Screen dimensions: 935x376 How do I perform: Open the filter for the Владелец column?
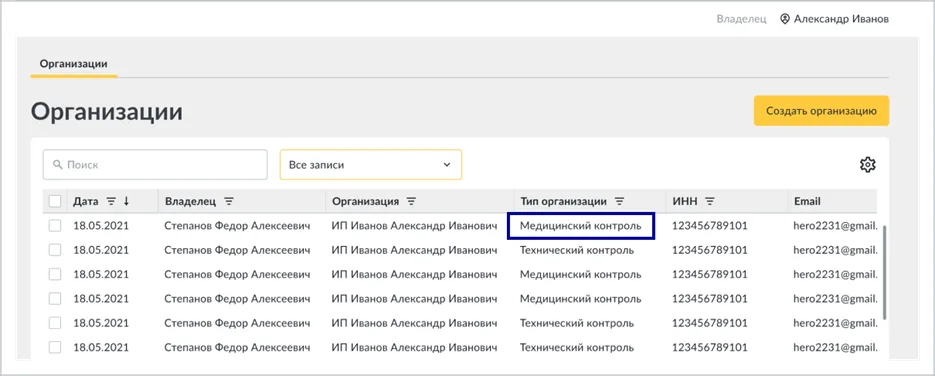(229, 201)
